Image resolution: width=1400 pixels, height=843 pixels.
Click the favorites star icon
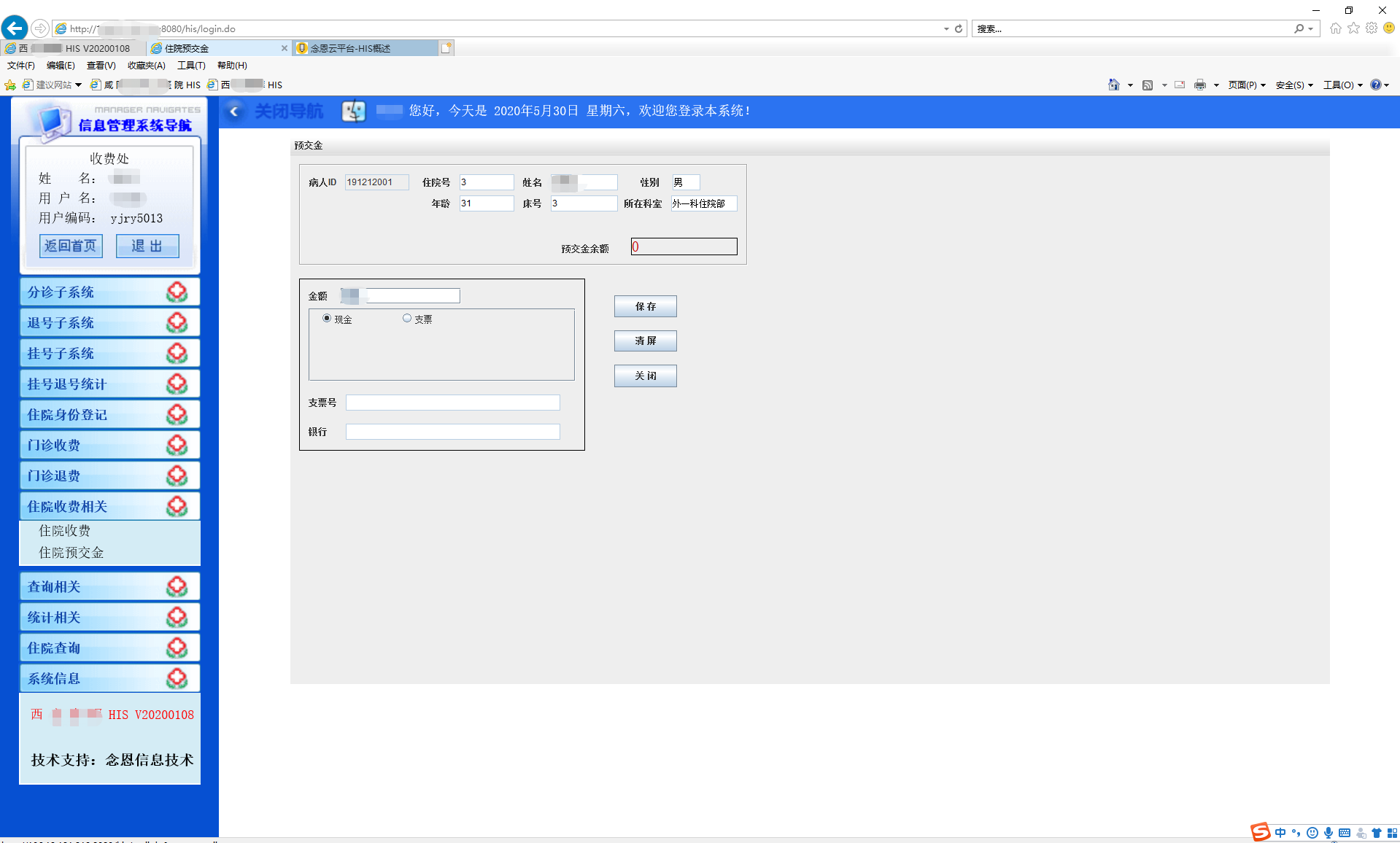pos(1353,28)
